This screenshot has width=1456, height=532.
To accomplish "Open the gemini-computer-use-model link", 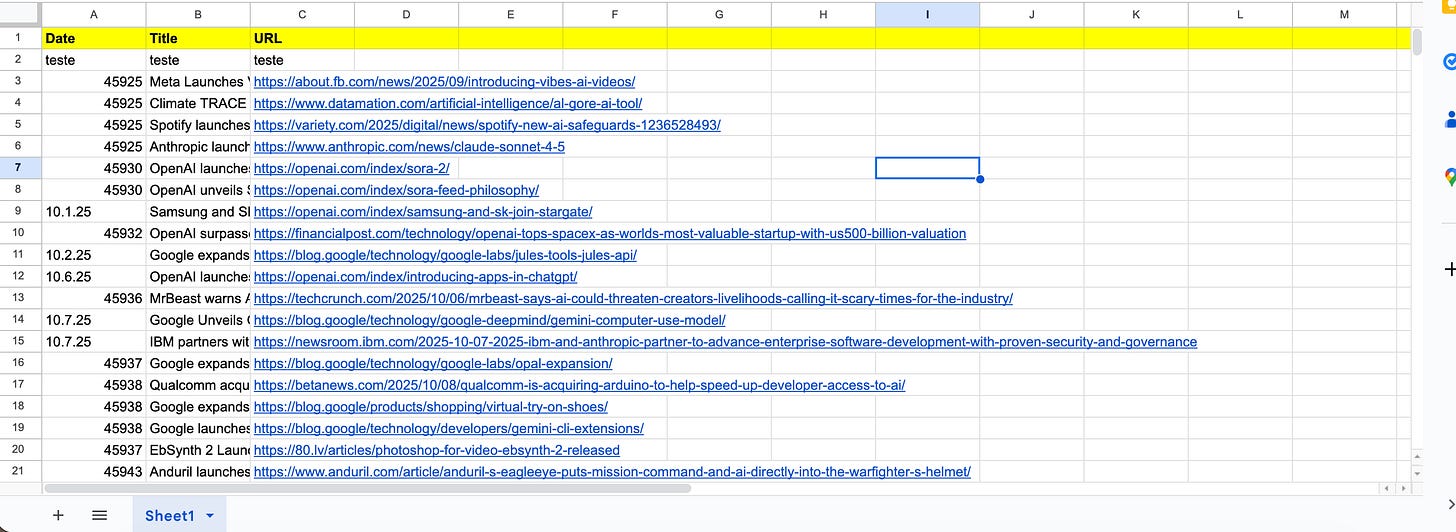I will tap(489, 320).
